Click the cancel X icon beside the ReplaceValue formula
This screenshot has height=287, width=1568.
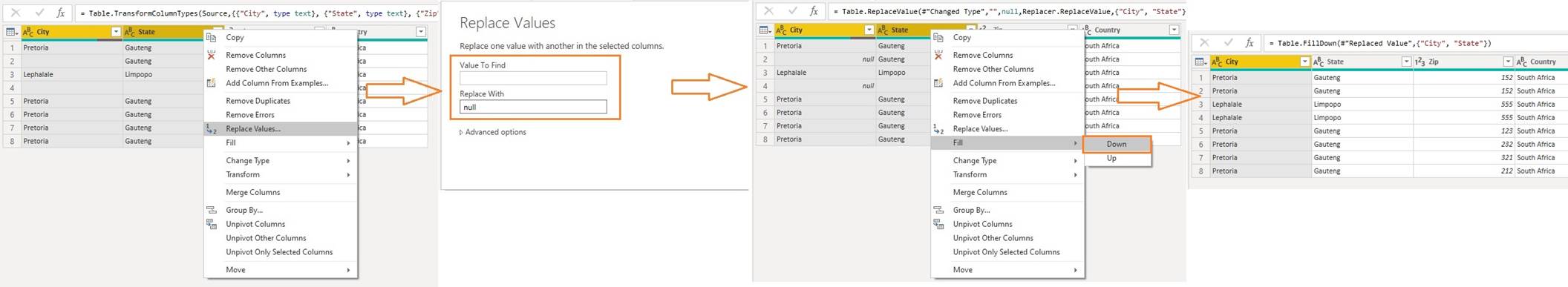768,11
